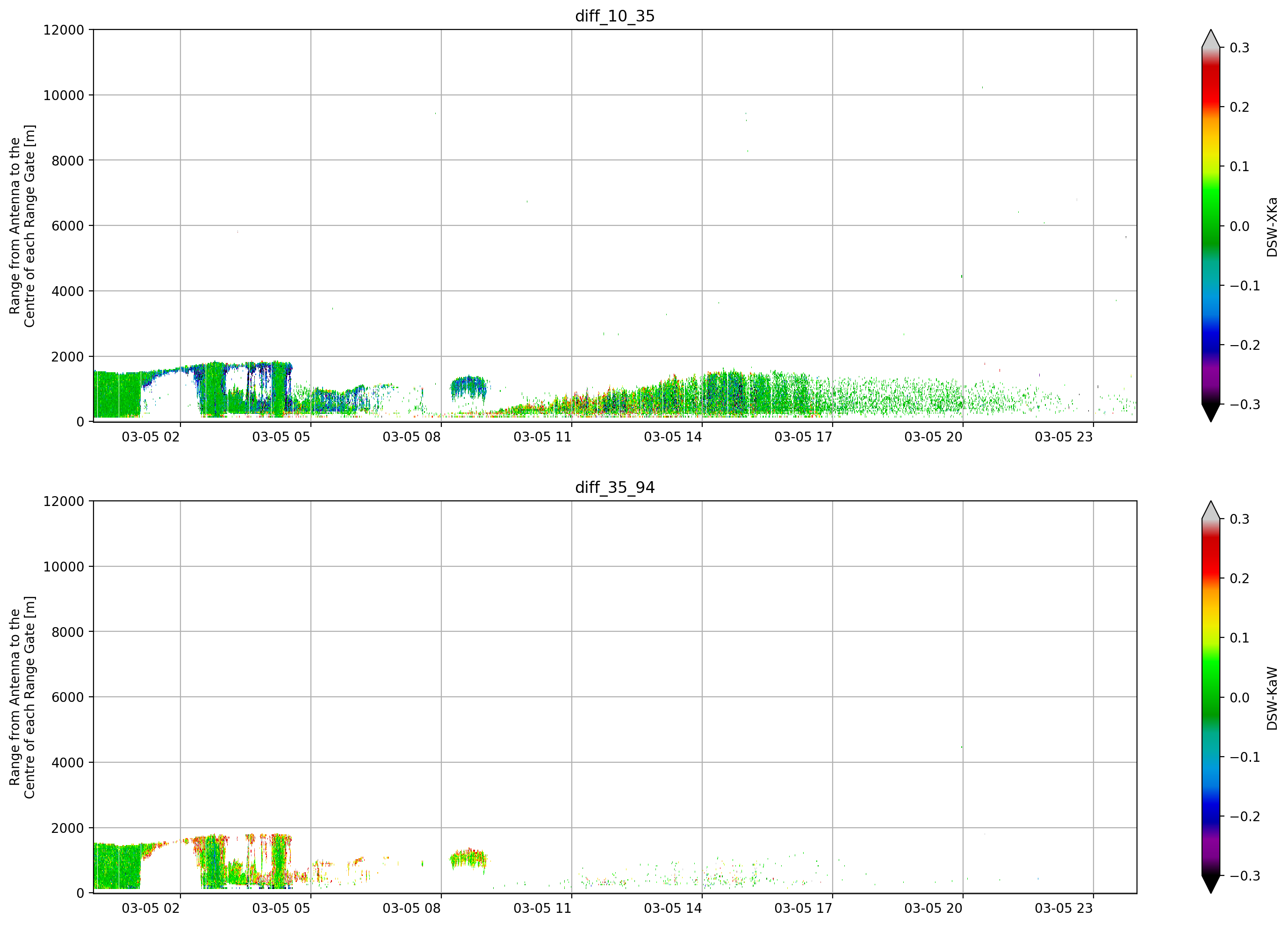
Task: Click the 6000 y-tick of diff_10_35
Action: (68, 226)
